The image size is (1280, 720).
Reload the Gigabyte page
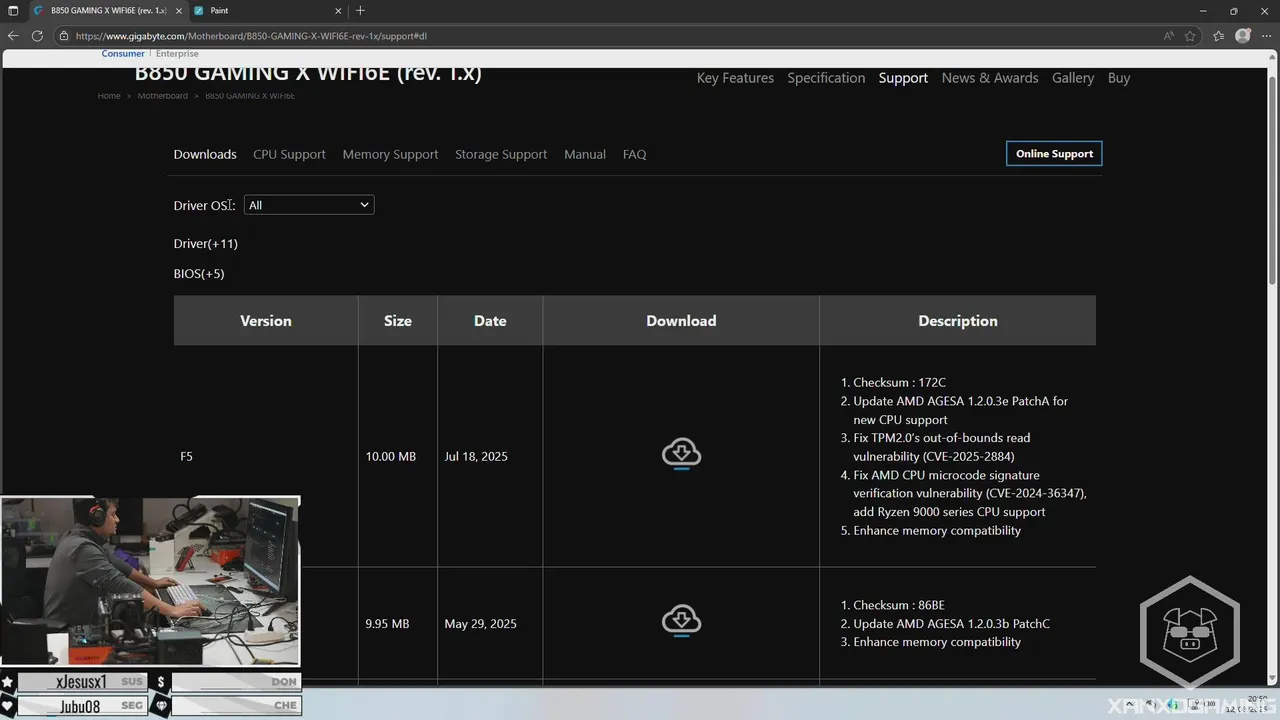(37, 35)
